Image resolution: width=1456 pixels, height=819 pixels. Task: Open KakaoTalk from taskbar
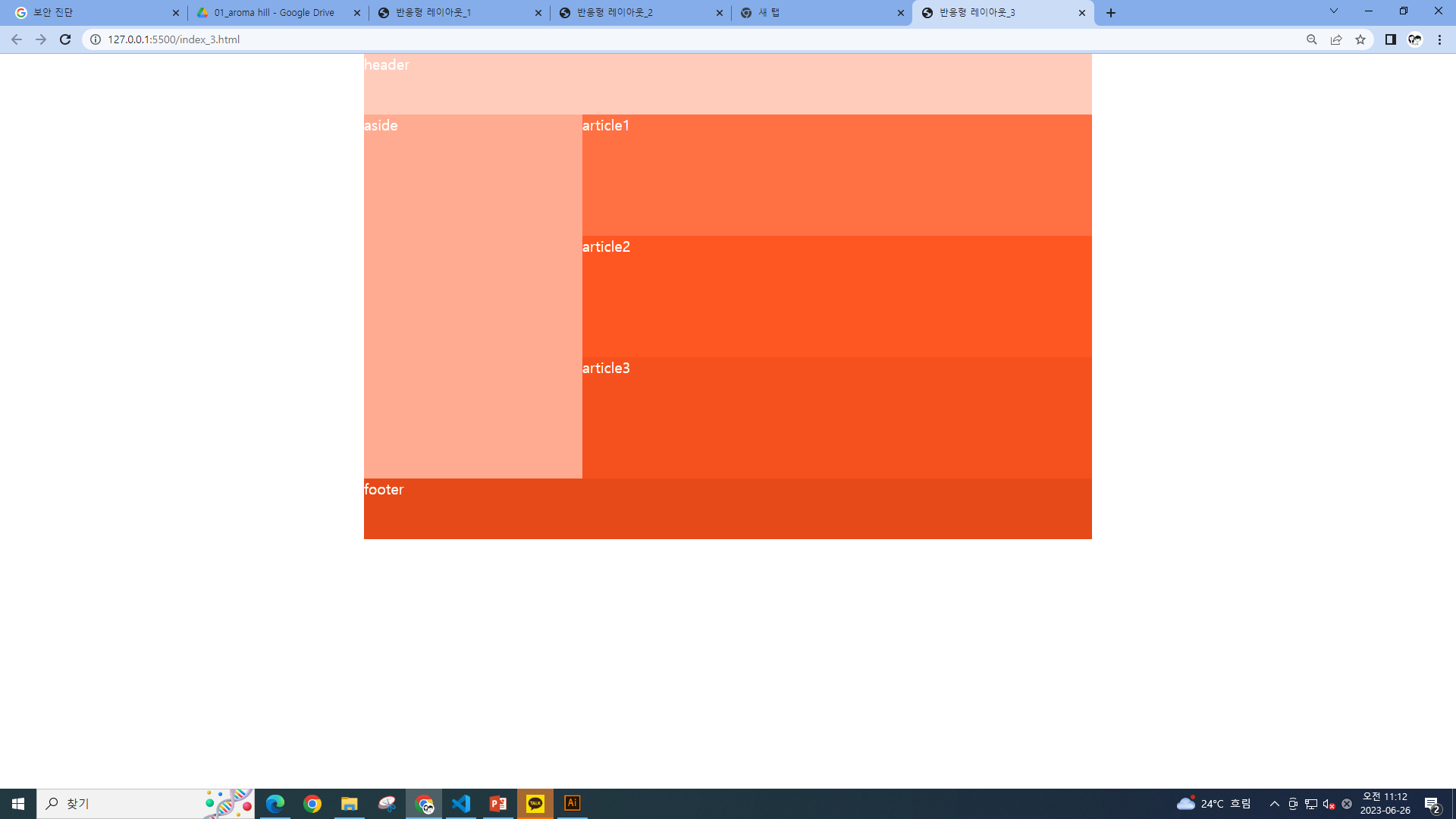(x=535, y=803)
